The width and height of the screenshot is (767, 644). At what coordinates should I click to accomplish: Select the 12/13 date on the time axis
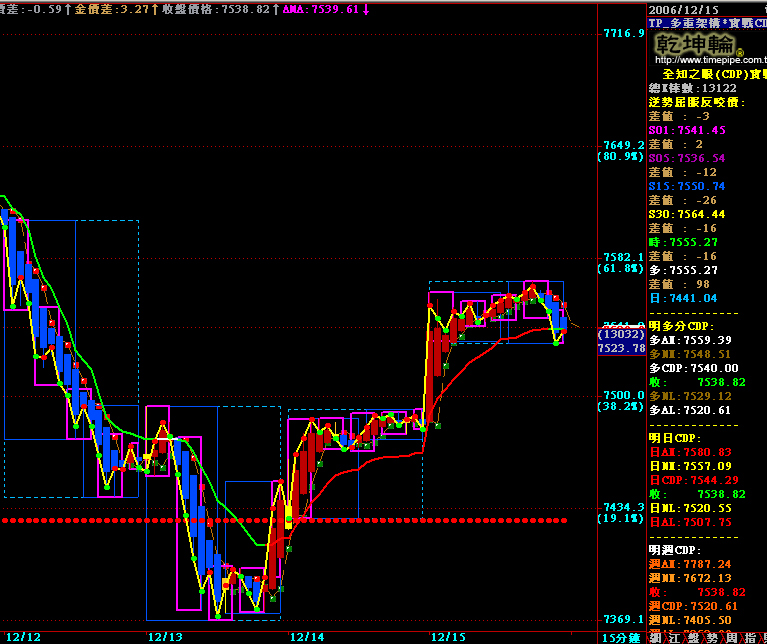pyautogui.click(x=165, y=636)
